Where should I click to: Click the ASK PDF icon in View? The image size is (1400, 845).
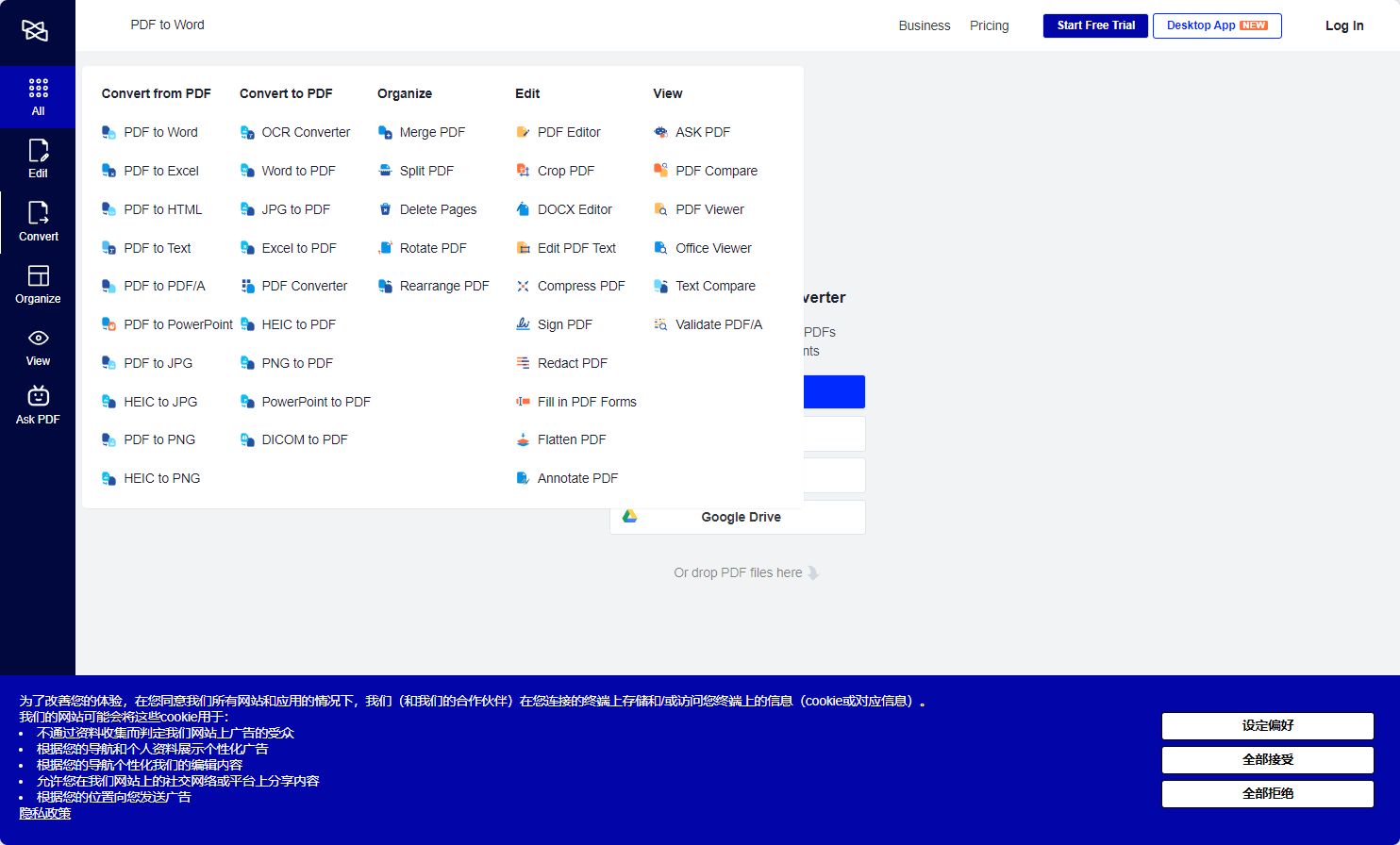click(660, 133)
